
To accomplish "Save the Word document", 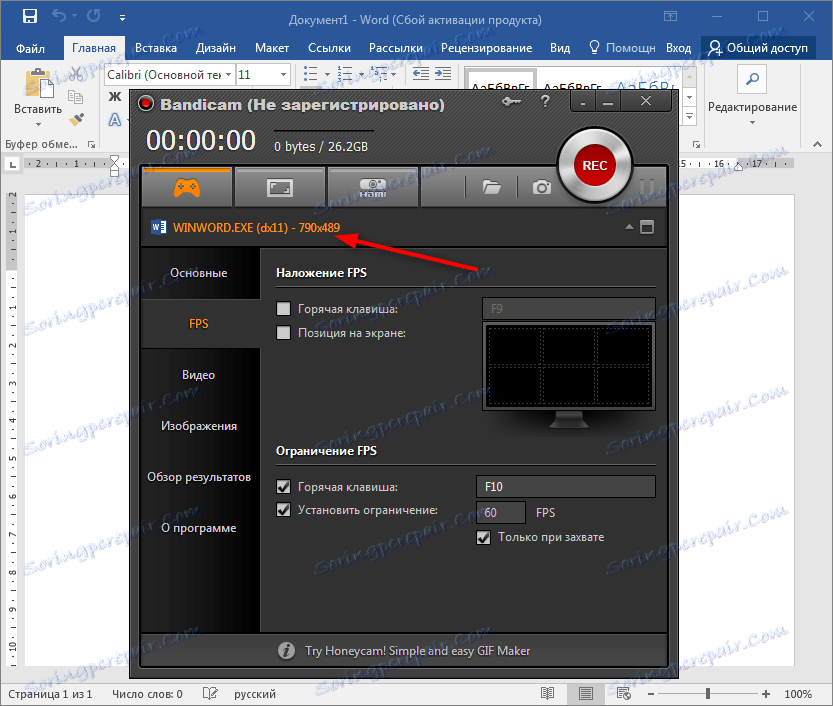I will point(30,16).
